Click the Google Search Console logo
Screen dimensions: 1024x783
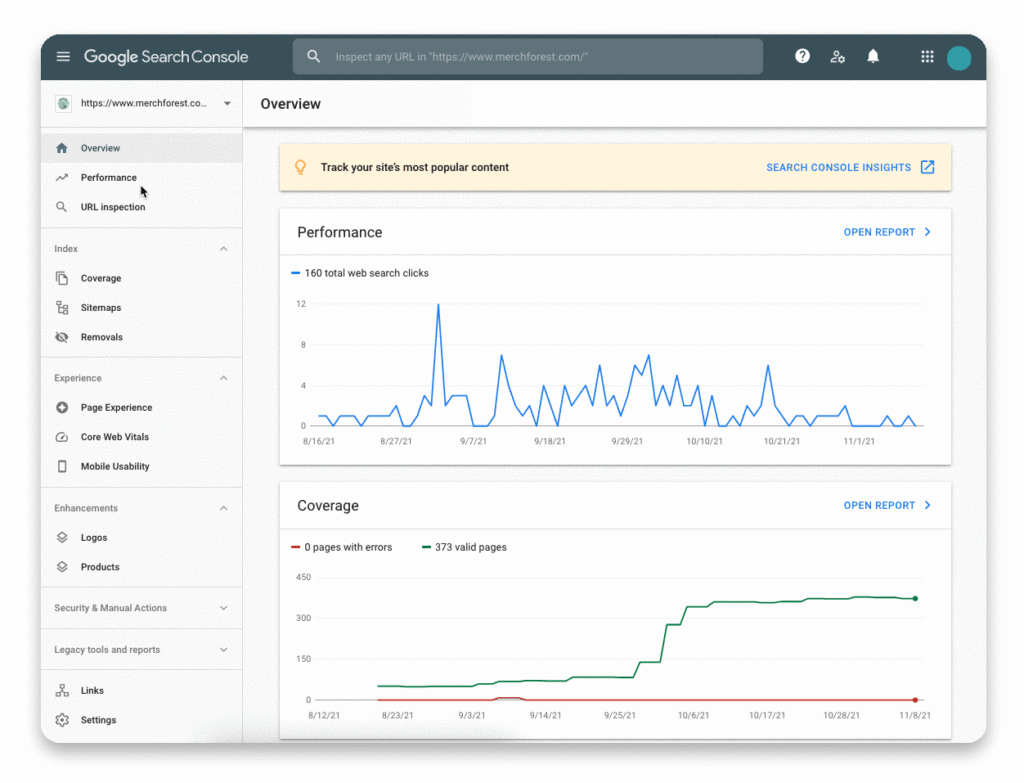click(166, 57)
